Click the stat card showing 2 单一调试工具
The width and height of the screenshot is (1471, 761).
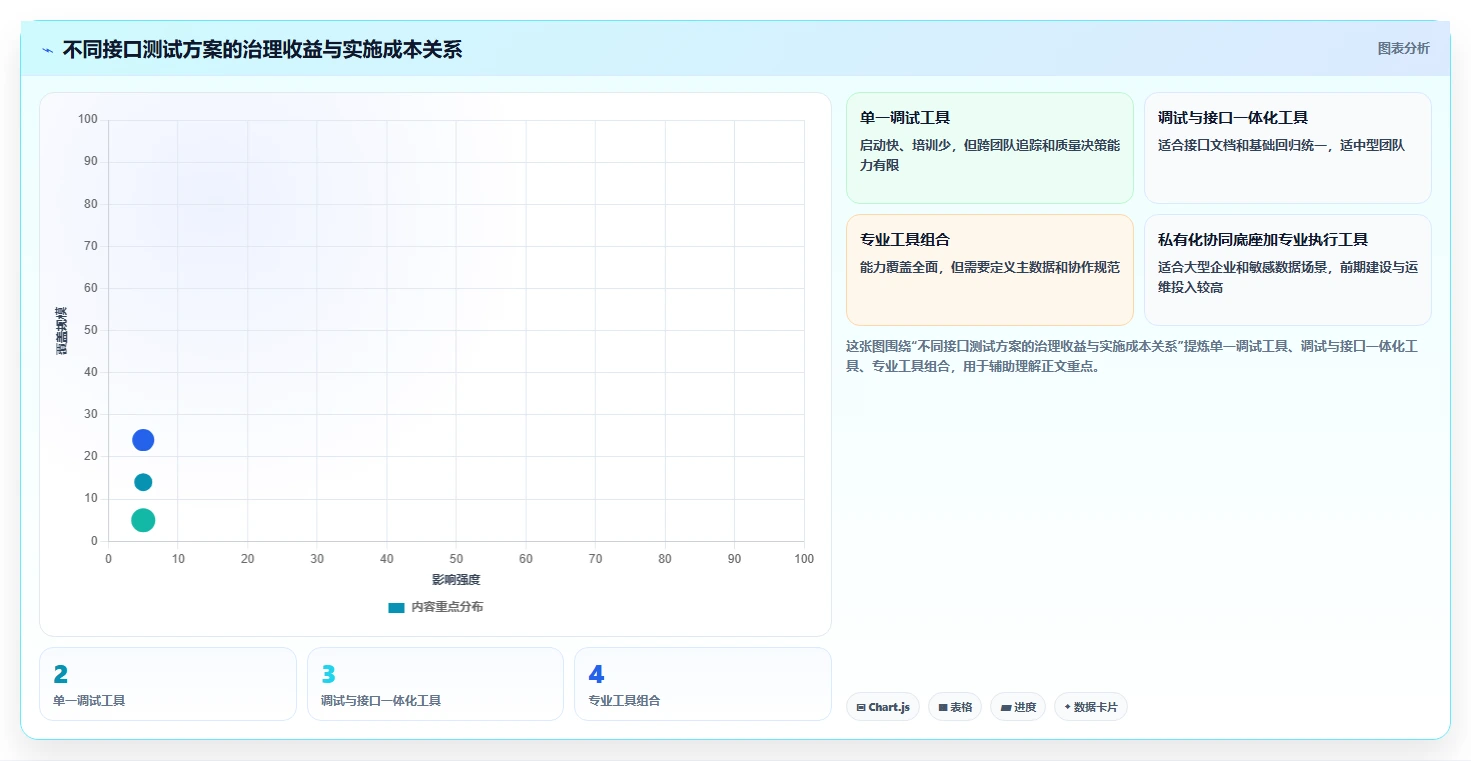click(x=168, y=684)
